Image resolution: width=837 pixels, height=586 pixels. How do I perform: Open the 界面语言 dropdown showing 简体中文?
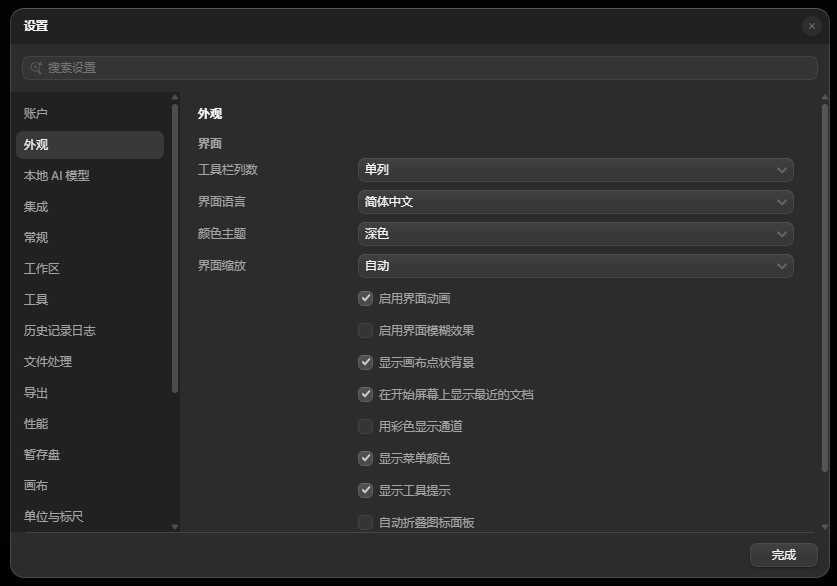click(575, 202)
